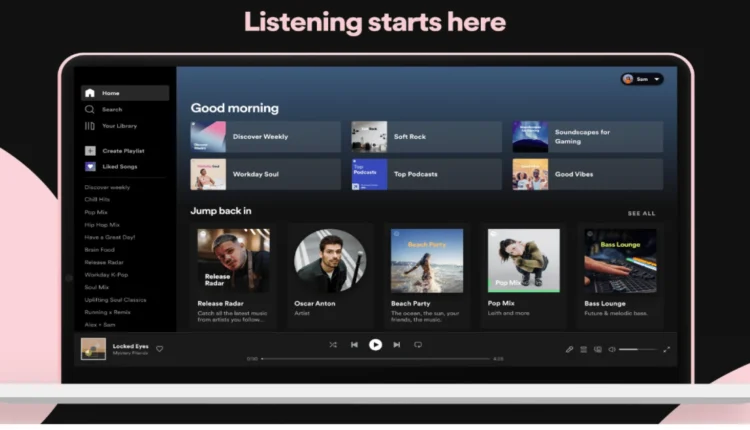Select Brain Food playlist in sidebar
This screenshot has width=750, height=430.
[x=99, y=250]
